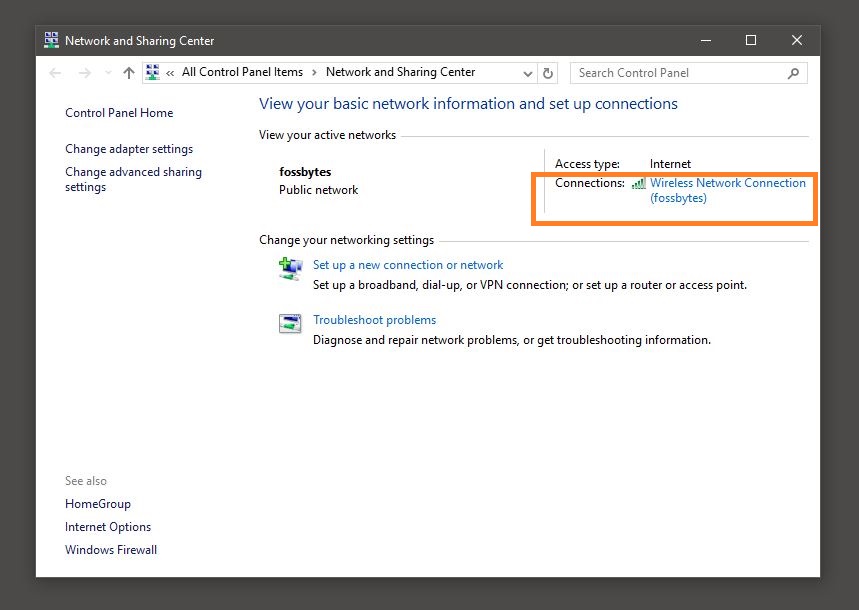Click the Troubleshoot problems monitor icon
Image resolution: width=859 pixels, height=610 pixels.
[291, 323]
